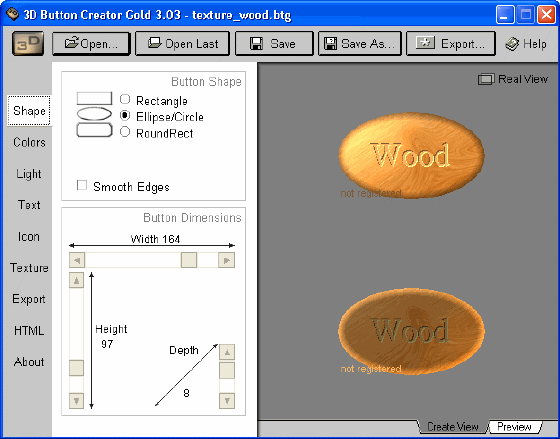
Task: Click the Depth scrollbar down arrow
Action: (227, 401)
